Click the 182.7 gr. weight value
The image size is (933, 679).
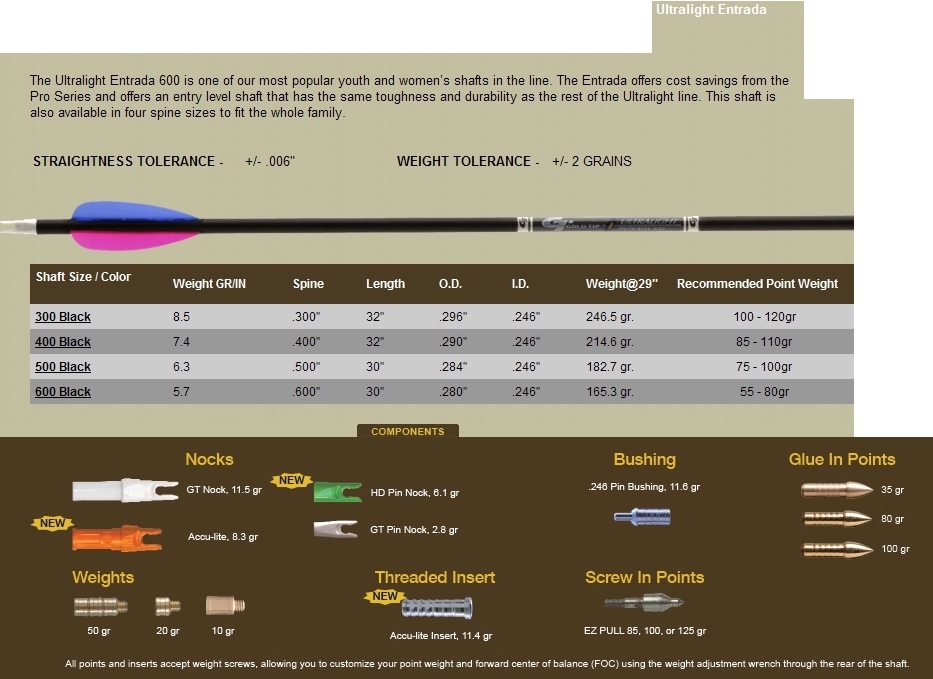pos(610,367)
